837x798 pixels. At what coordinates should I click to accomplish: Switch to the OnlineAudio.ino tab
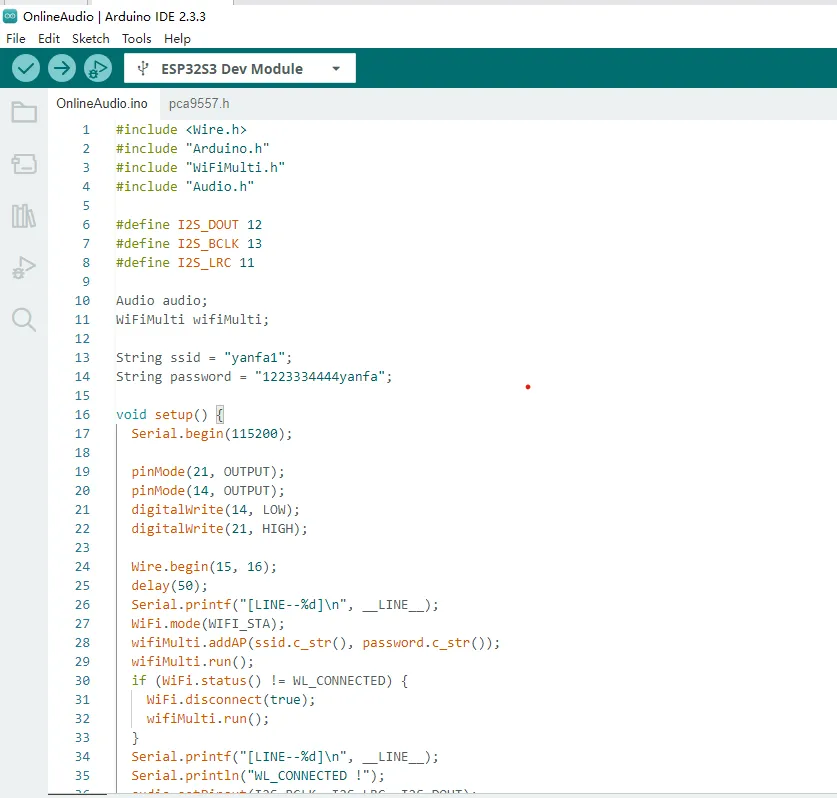tap(102, 104)
